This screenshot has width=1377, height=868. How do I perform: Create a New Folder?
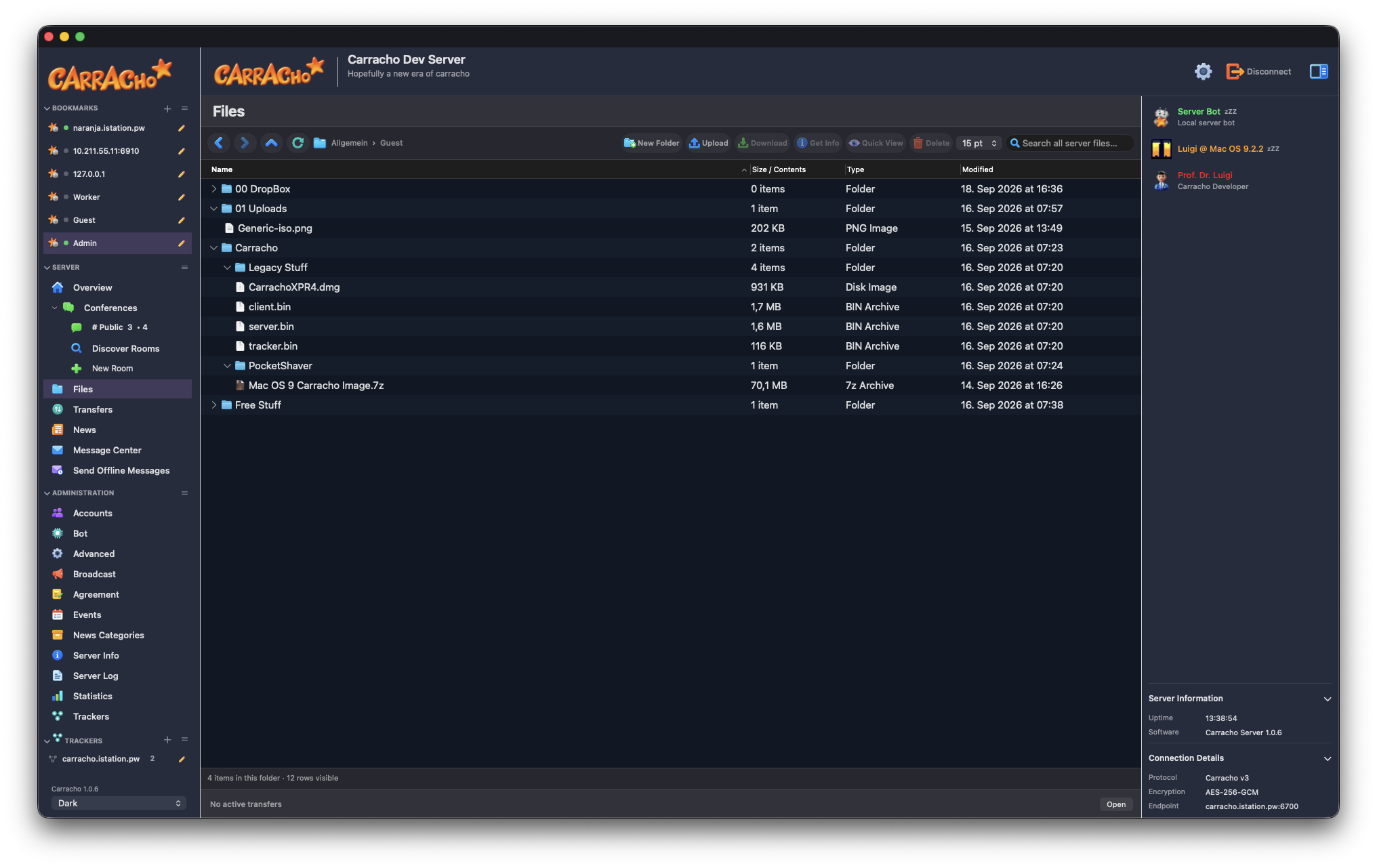tap(651, 143)
